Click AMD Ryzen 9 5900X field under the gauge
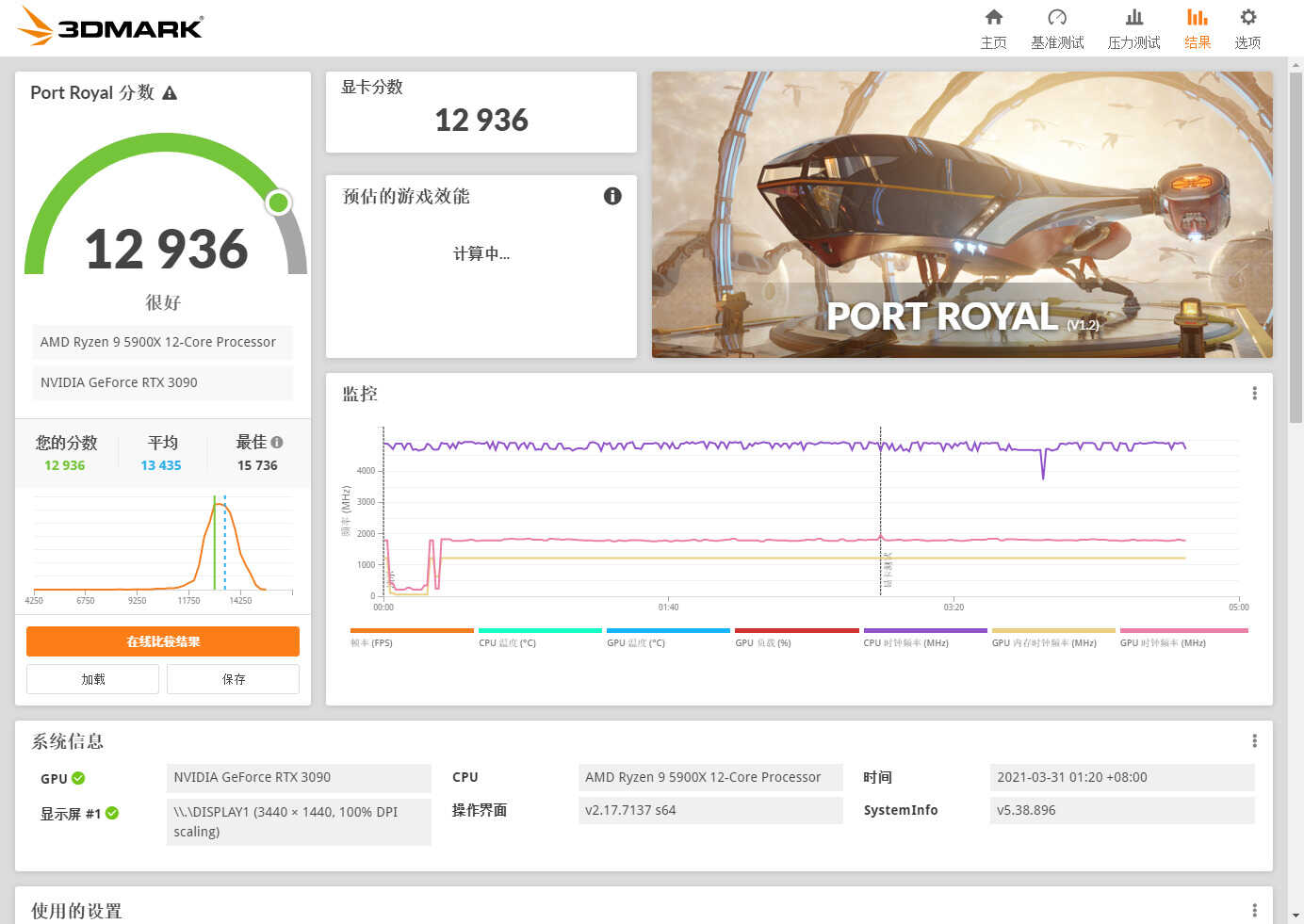The image size is (1304, 924). [x=163, y=342]
